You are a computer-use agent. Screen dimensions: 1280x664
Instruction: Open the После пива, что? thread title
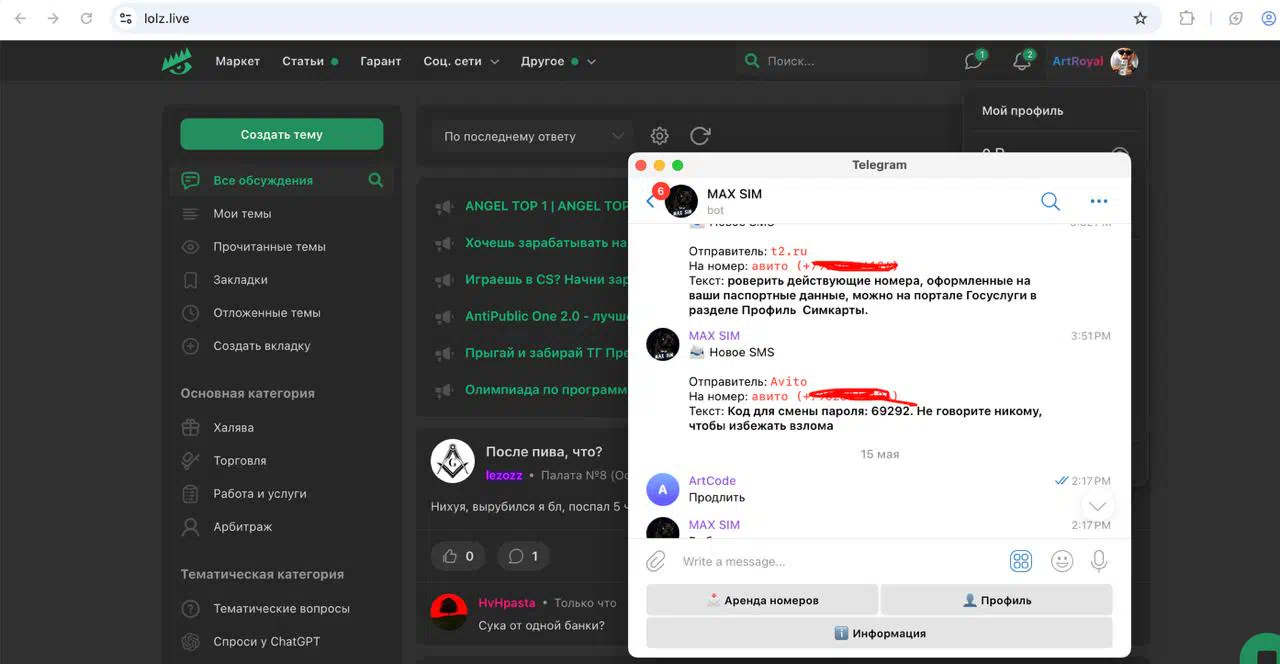(x=544, y=452)
